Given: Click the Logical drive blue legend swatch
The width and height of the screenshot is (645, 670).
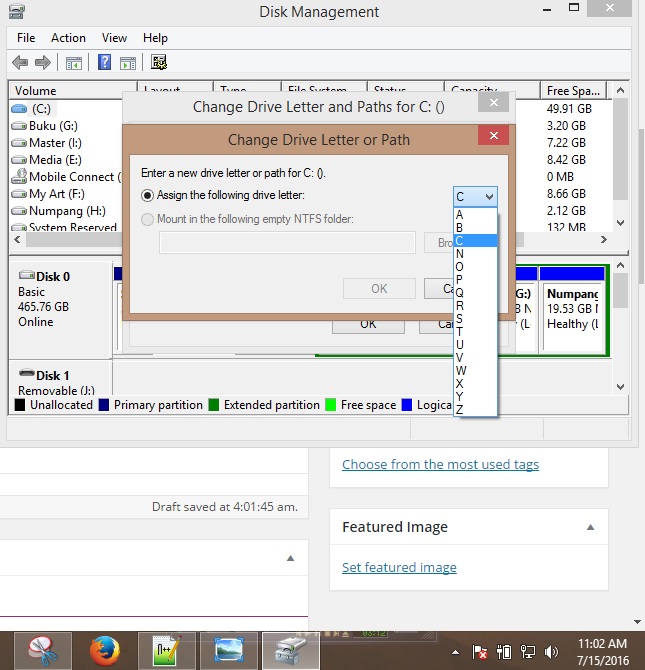Looking at the screenshot, I should (407, 405).
